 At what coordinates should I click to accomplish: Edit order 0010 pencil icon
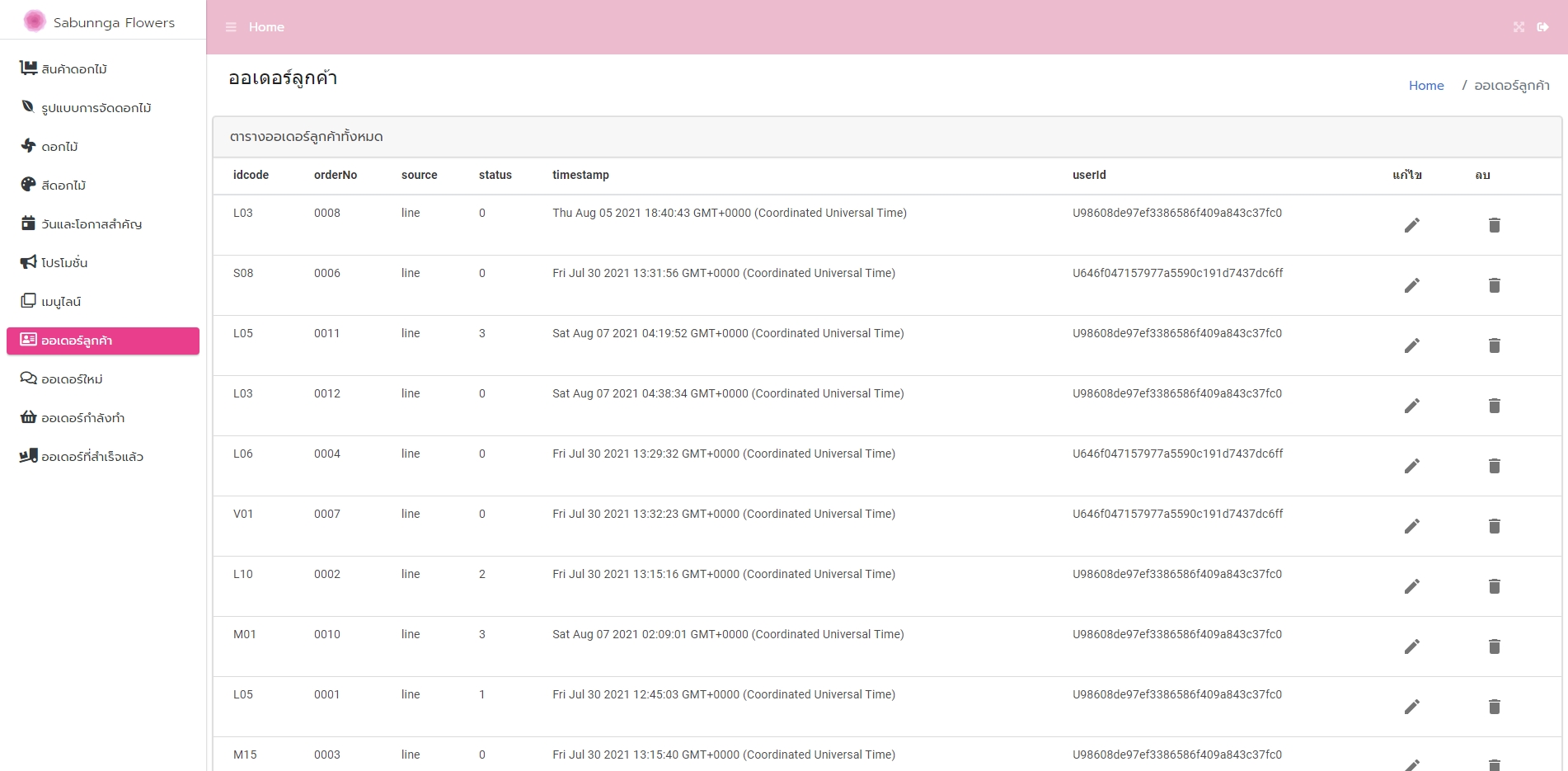click(1412, 646)
